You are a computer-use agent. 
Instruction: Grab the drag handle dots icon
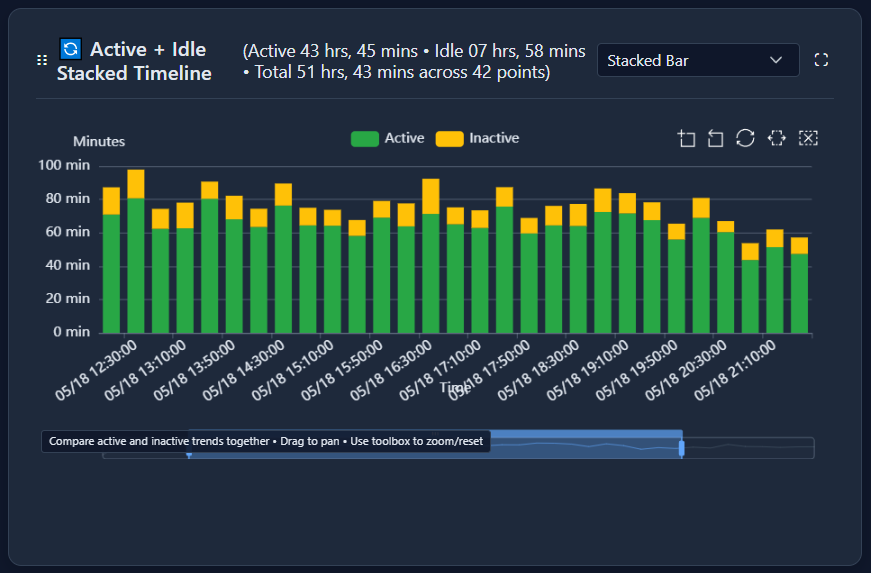pos(42,60)
